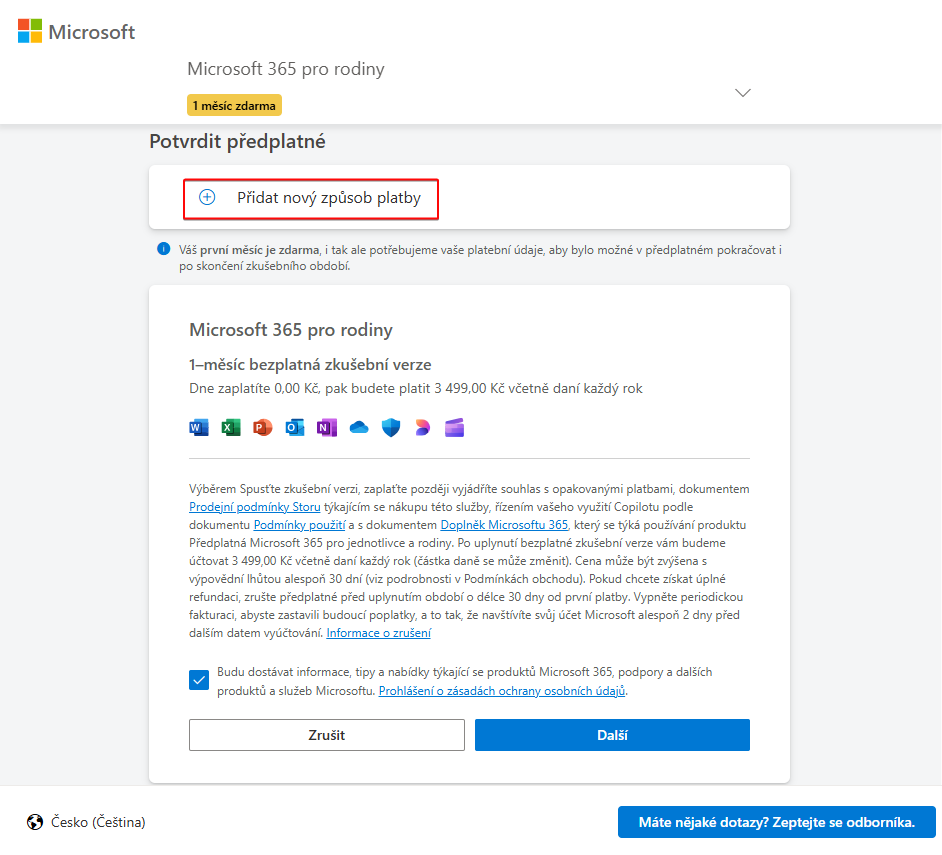Click the Word app icon
This screenshot has height=855, width=942.
click(x=199, y=428)
